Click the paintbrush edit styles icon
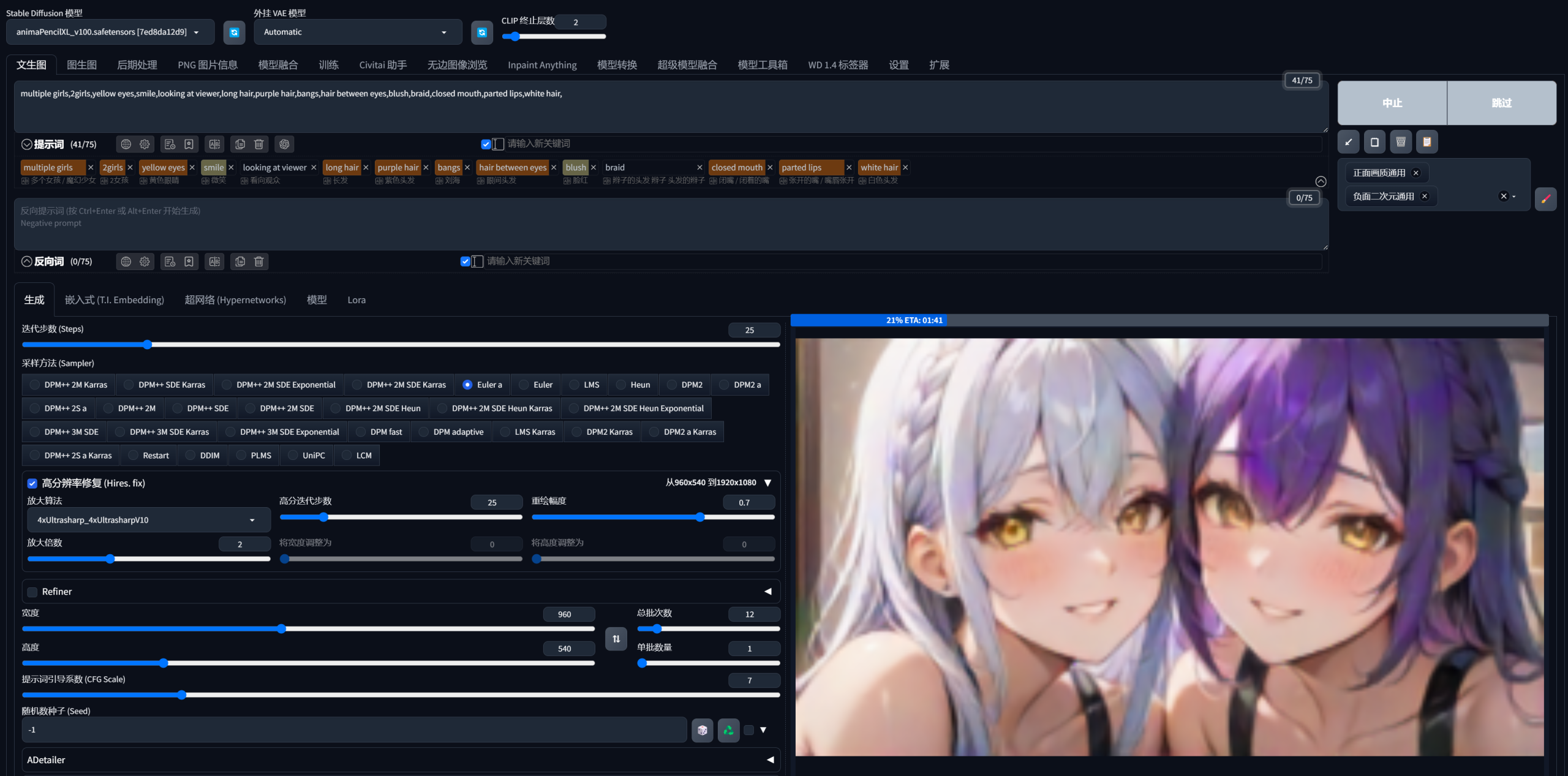The image size is (1568, 776). click(1545, 198)
